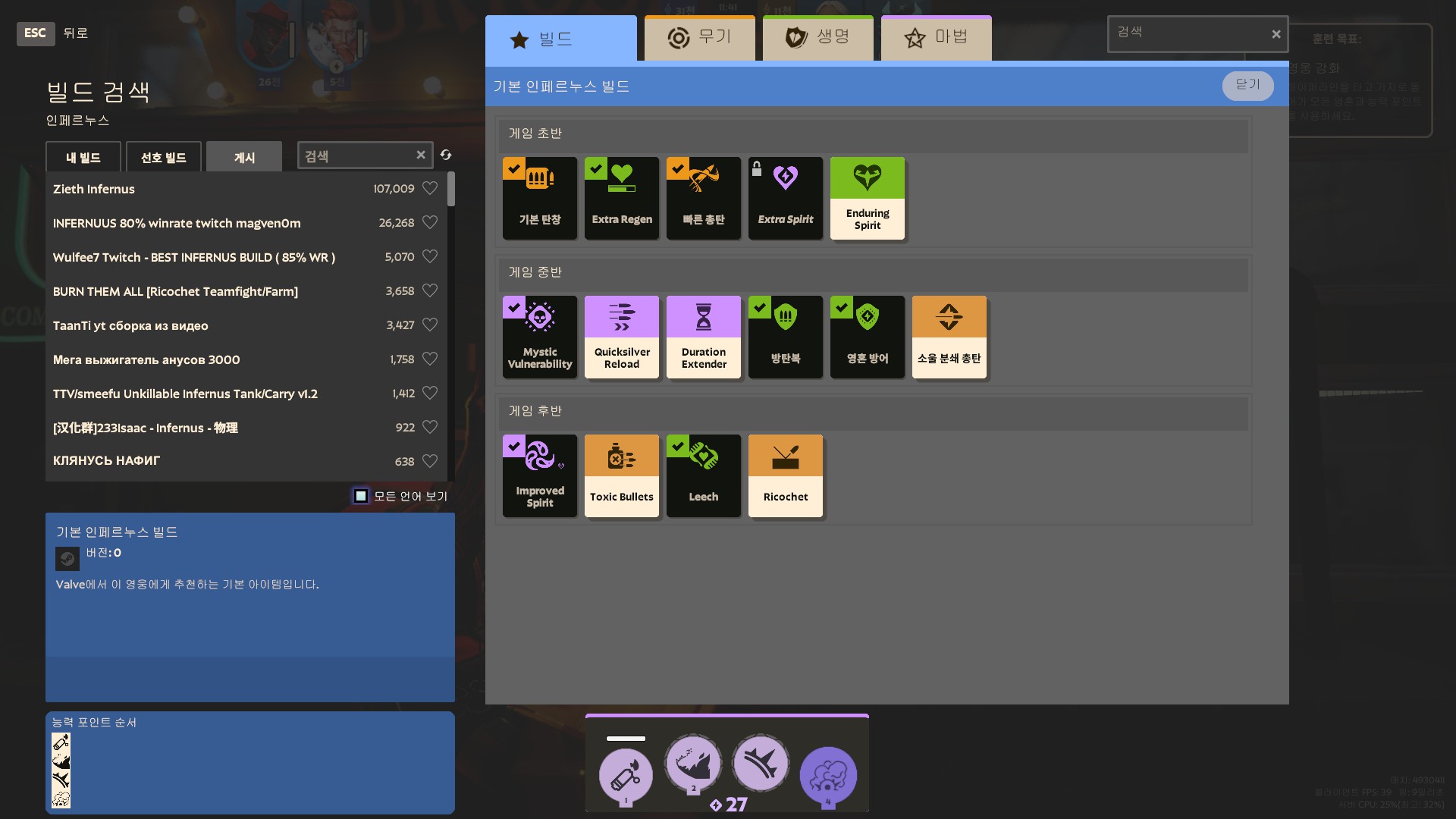Open the КЛЯНУСЬ НАФИГ build
This screenshot has width=1456, height=819.
246,461
